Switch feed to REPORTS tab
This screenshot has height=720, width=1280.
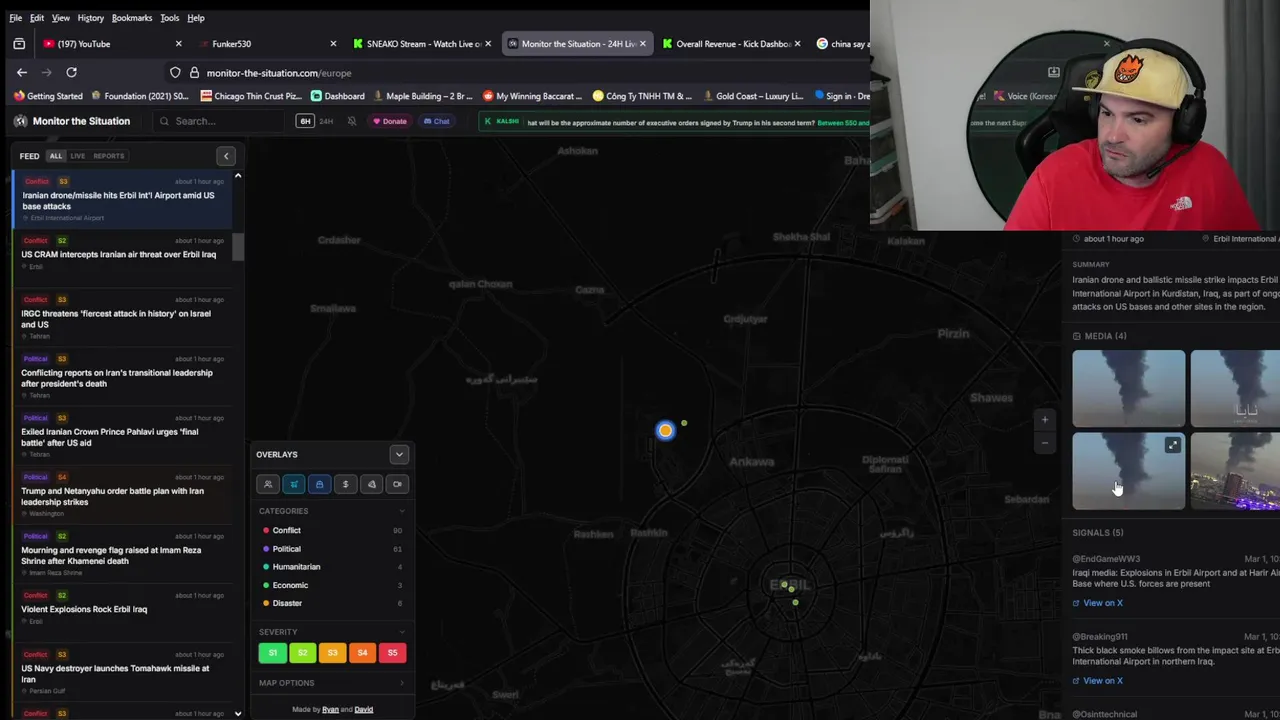(109, 156)
